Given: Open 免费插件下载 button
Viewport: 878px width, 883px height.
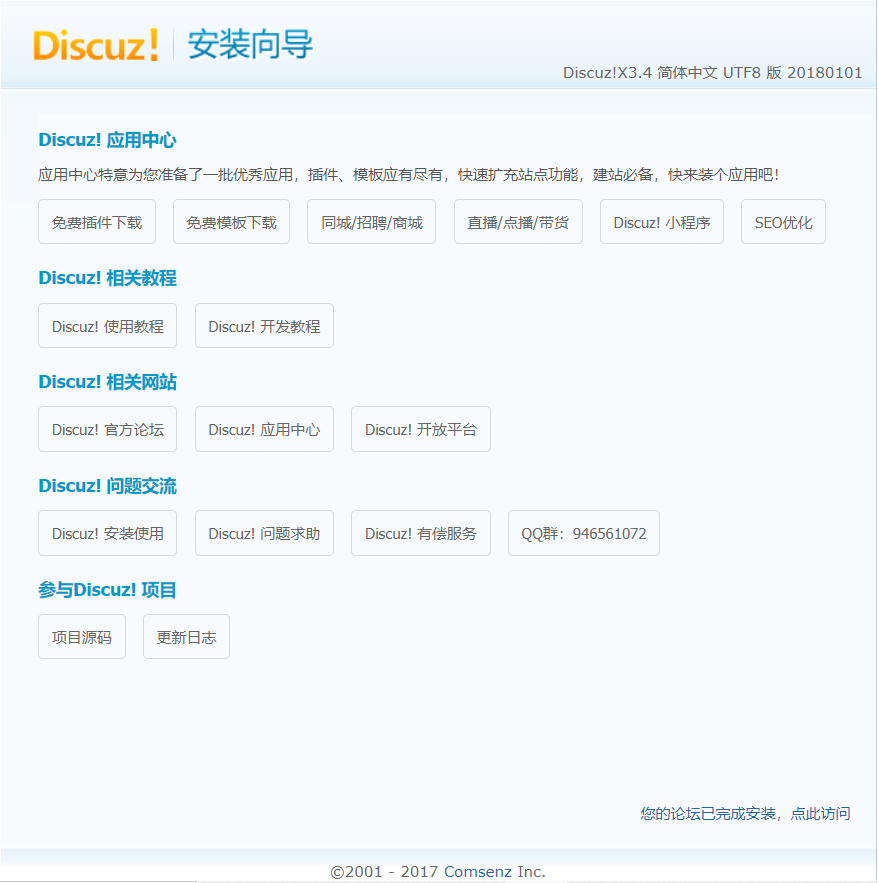Looking at the screenshot, I should point(97,222).
